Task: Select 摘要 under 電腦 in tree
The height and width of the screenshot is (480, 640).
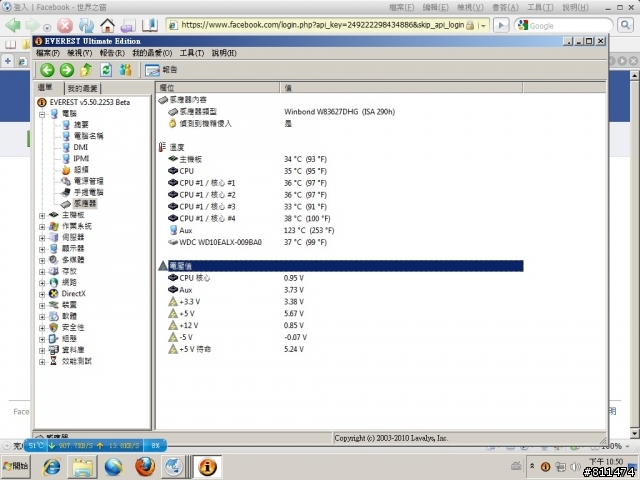Action: (81, 124)
